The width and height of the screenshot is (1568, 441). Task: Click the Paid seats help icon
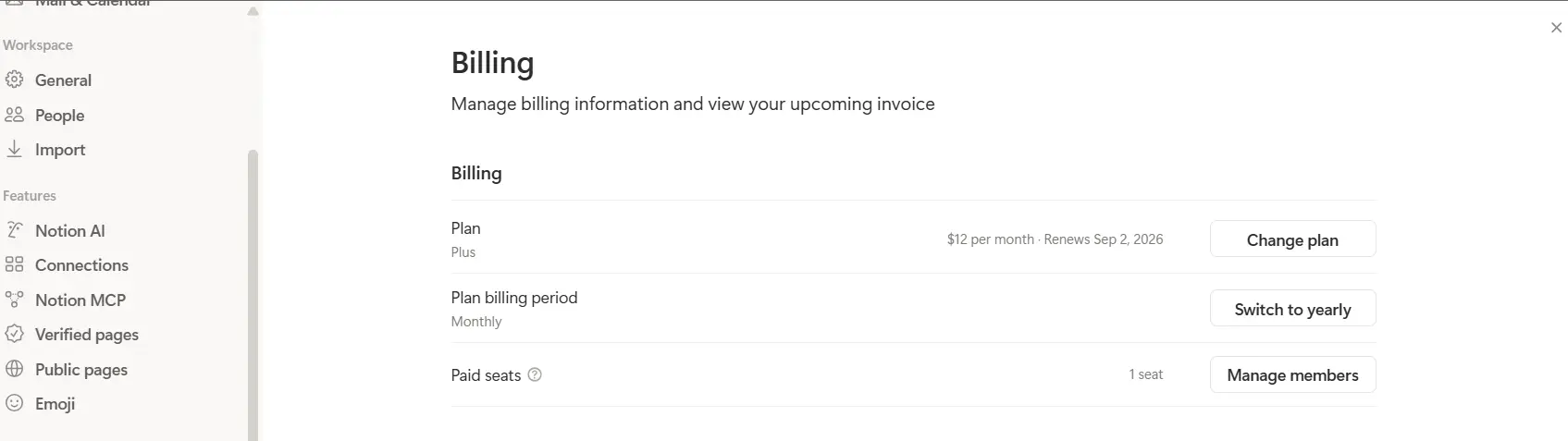pyautogui.click(x=534, y=374)
